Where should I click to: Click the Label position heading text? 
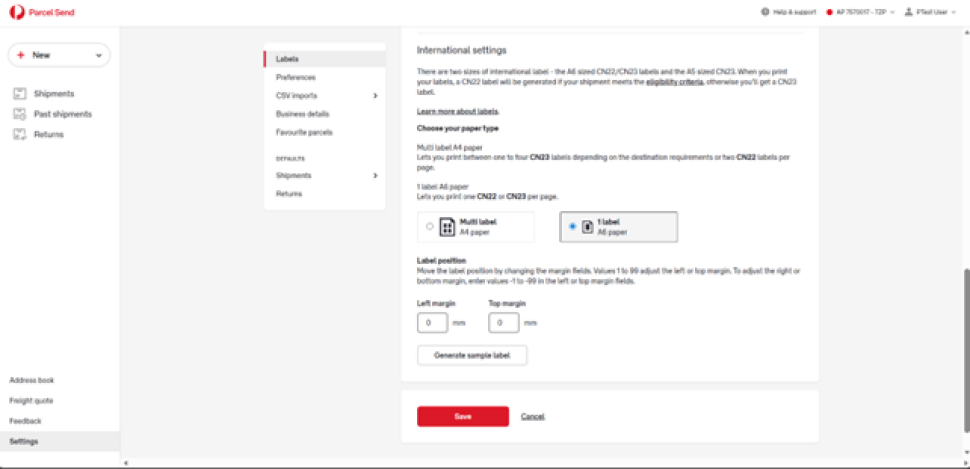(441, 260)
